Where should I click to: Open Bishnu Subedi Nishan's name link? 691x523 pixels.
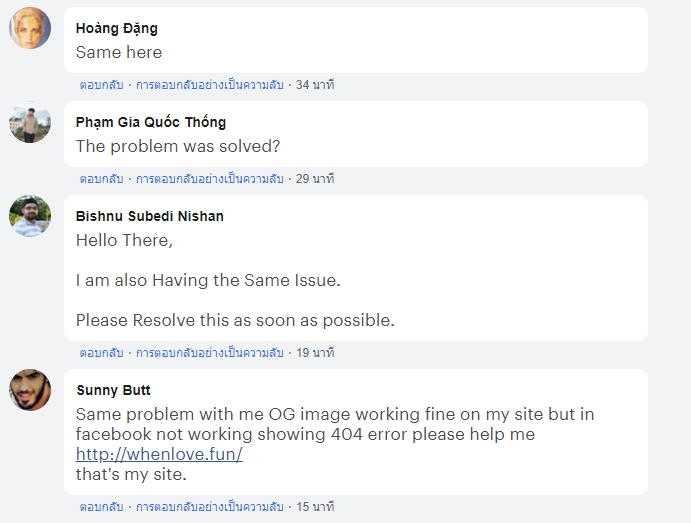point(150,216)
